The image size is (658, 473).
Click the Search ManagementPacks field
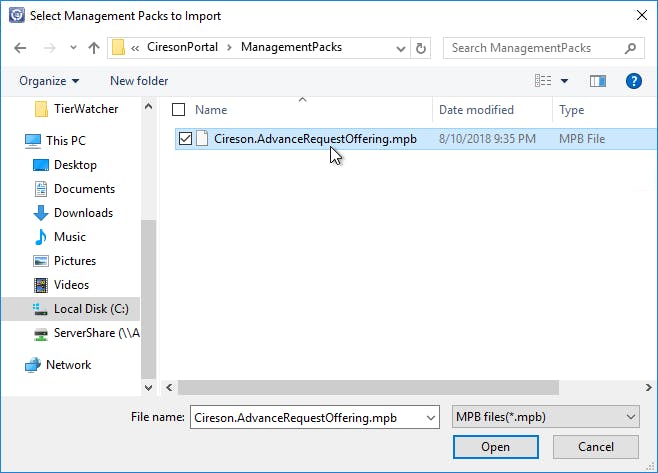543,48
